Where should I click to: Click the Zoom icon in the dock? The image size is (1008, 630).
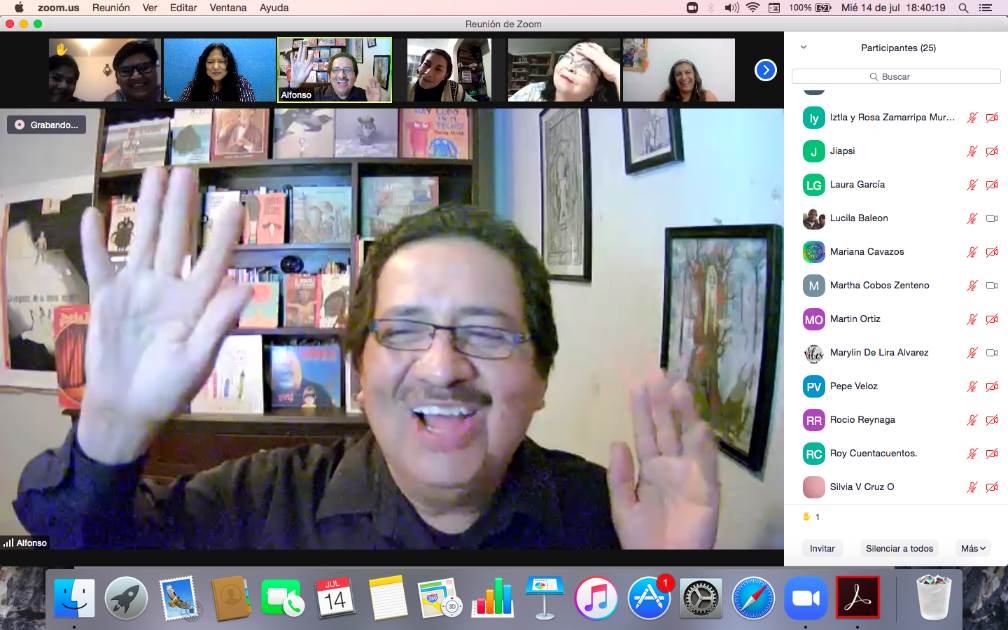pyautogui.click(x=805, y=598)
